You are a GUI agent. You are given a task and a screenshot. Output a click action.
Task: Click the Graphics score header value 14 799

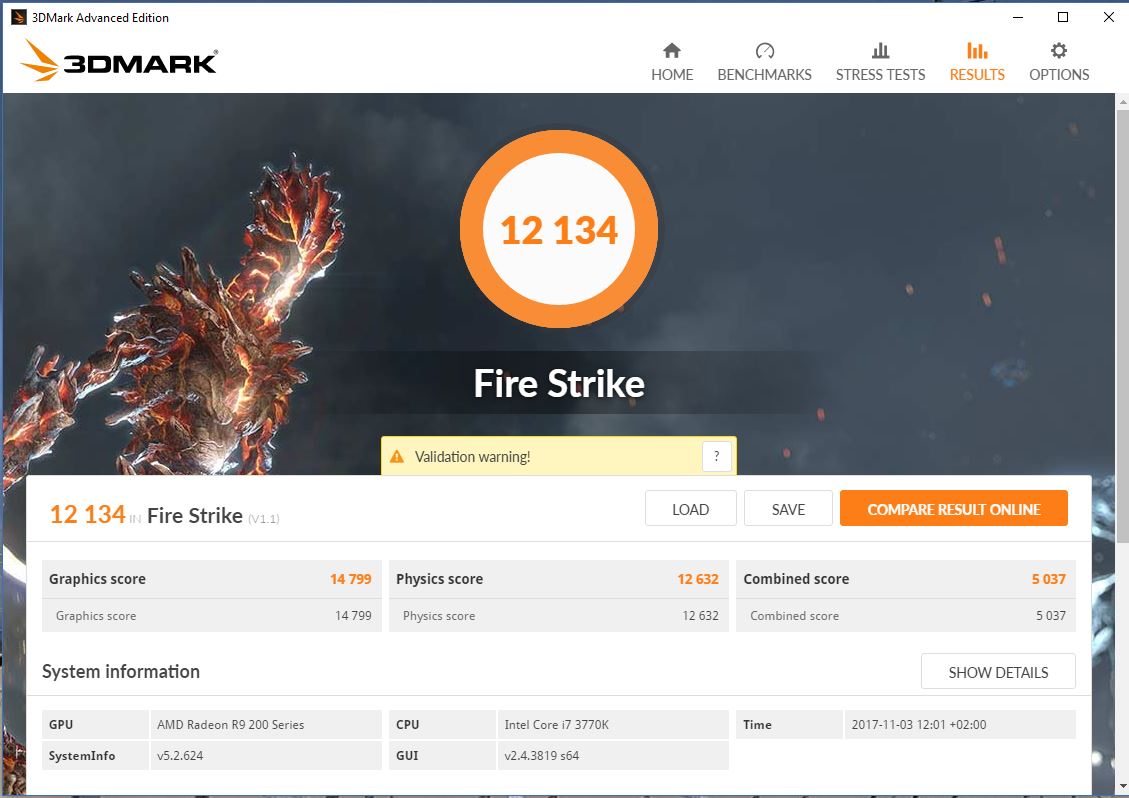351,579
